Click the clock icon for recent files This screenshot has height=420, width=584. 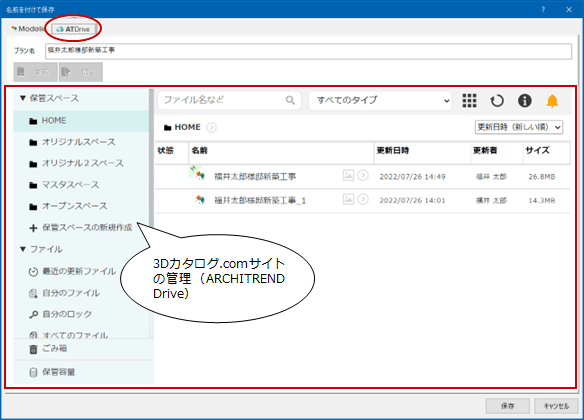coord(33,272)
